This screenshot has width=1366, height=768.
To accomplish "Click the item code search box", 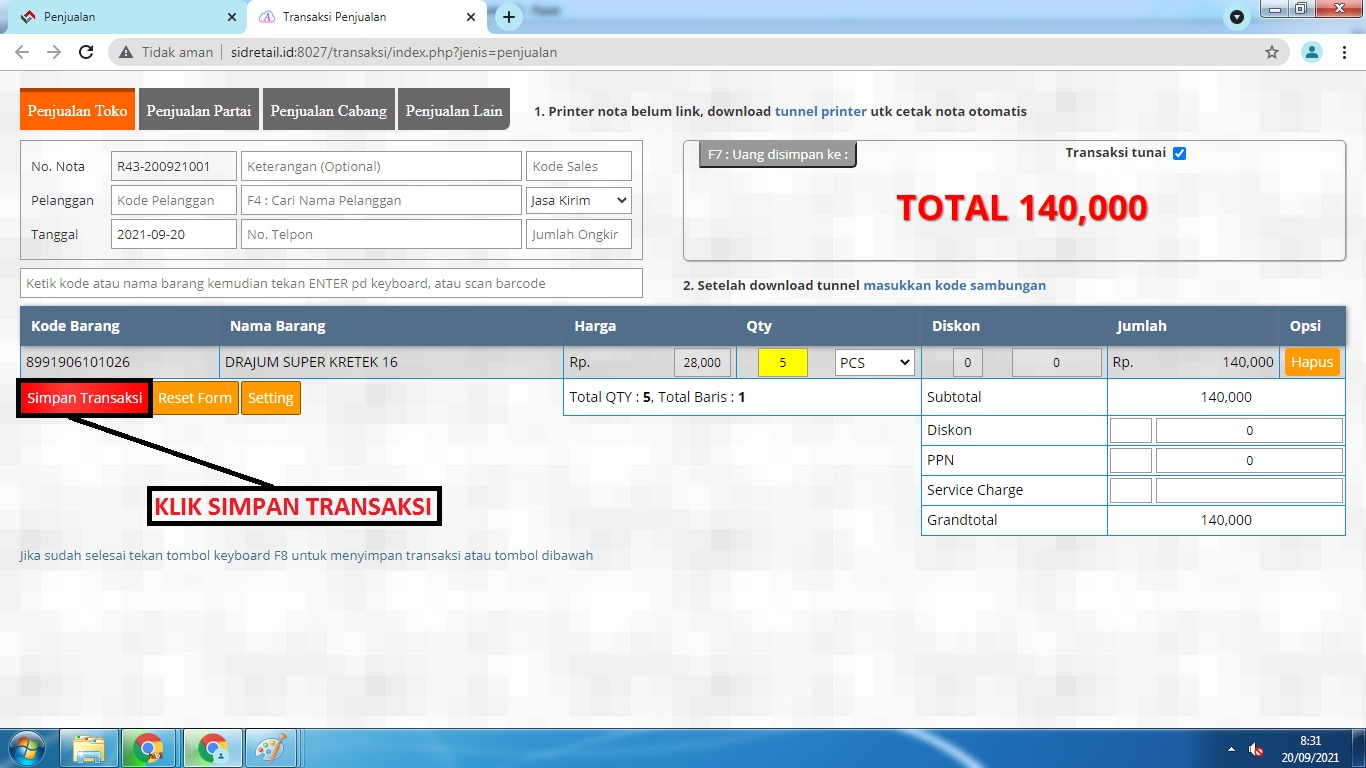I will 331,283.
